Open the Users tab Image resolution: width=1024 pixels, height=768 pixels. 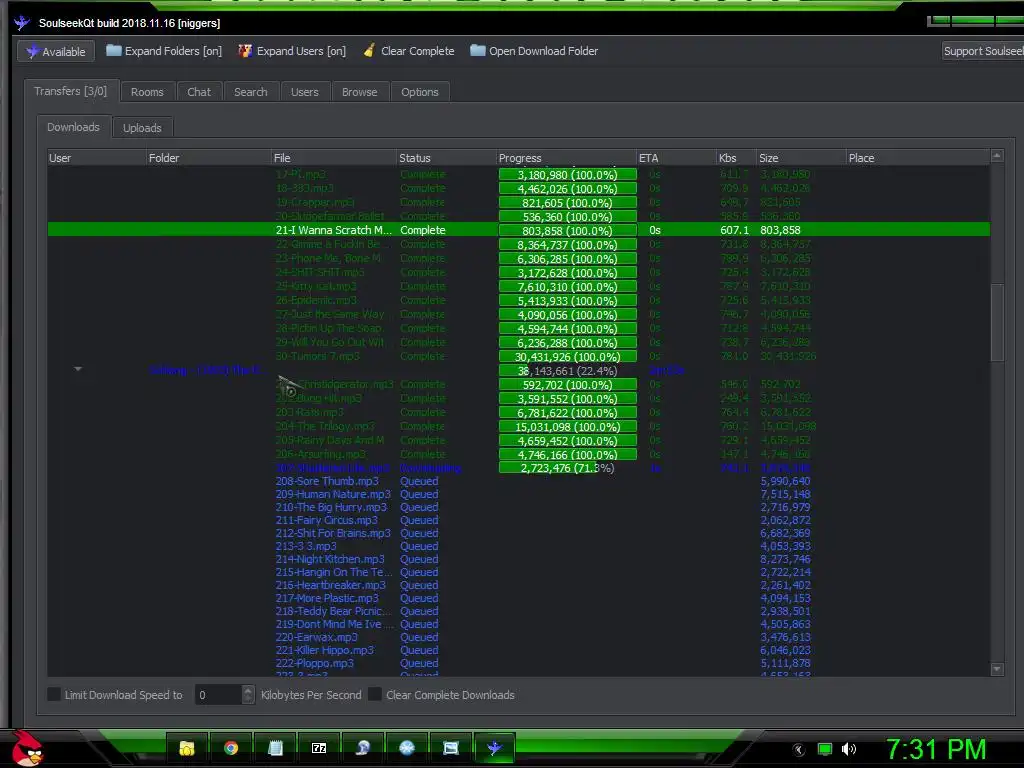[304, 92]
